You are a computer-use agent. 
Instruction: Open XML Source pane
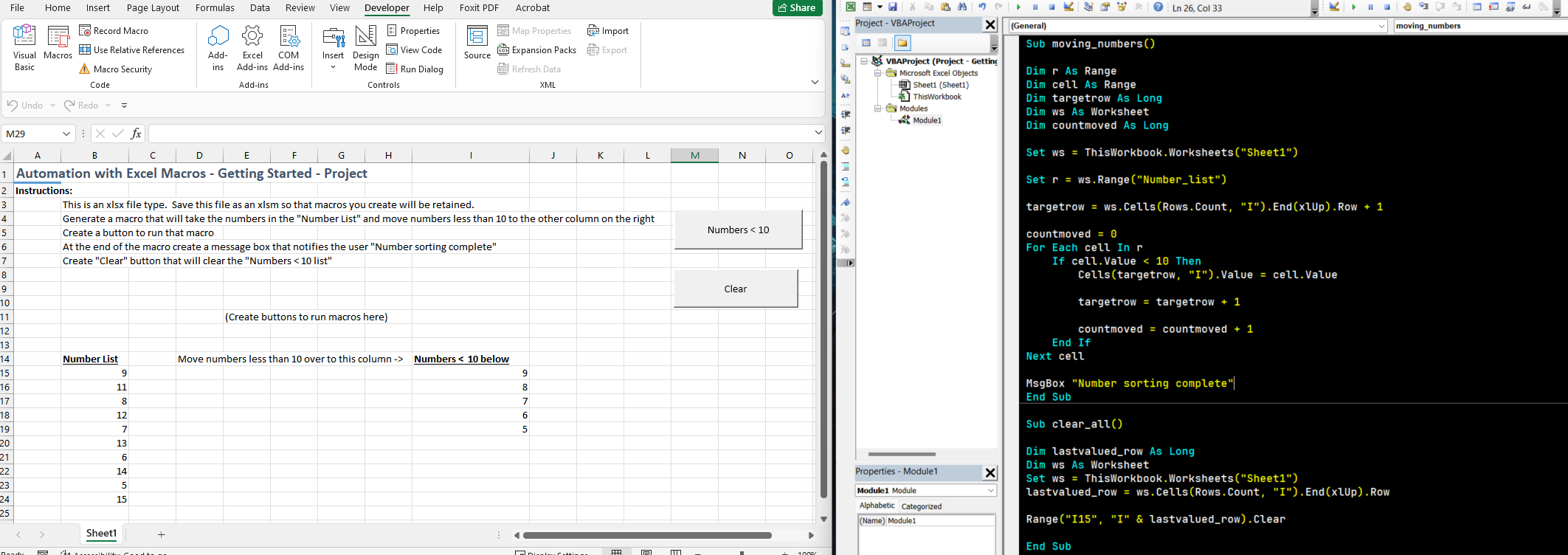coord(477,43)
